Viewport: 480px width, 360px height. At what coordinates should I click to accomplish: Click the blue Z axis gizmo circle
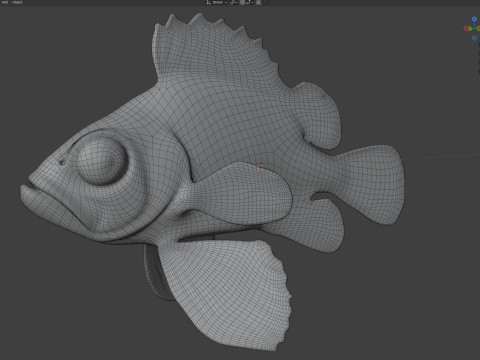tap(474, 19)
